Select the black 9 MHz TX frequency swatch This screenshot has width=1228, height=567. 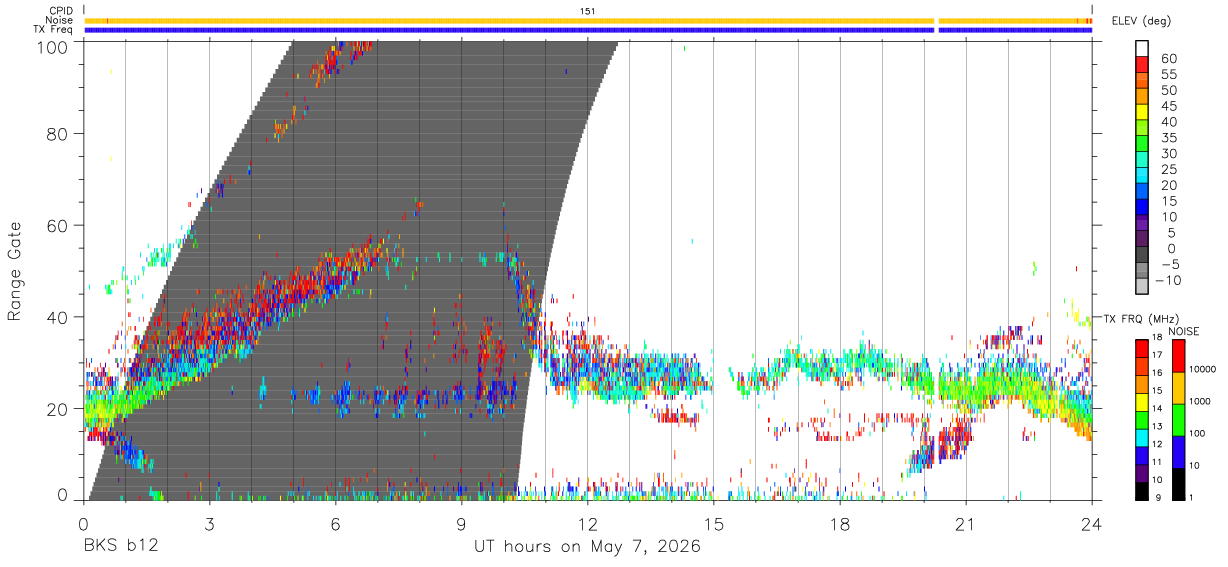(1142, 489)
